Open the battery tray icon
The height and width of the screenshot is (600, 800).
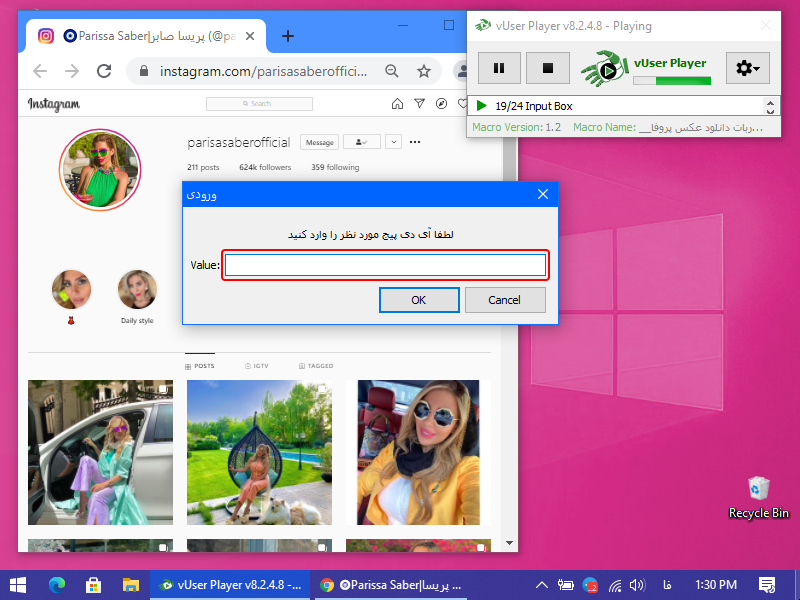[565, 585]
